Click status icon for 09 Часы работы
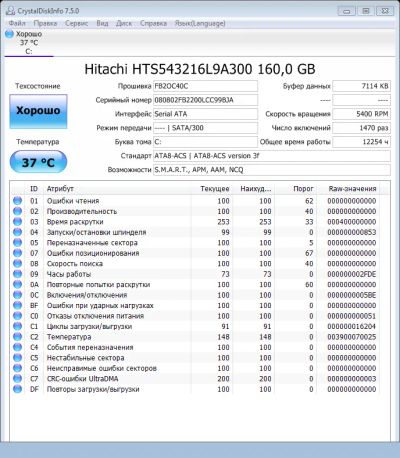The width and height of the screenshot is (400, 458). [17, 274]
